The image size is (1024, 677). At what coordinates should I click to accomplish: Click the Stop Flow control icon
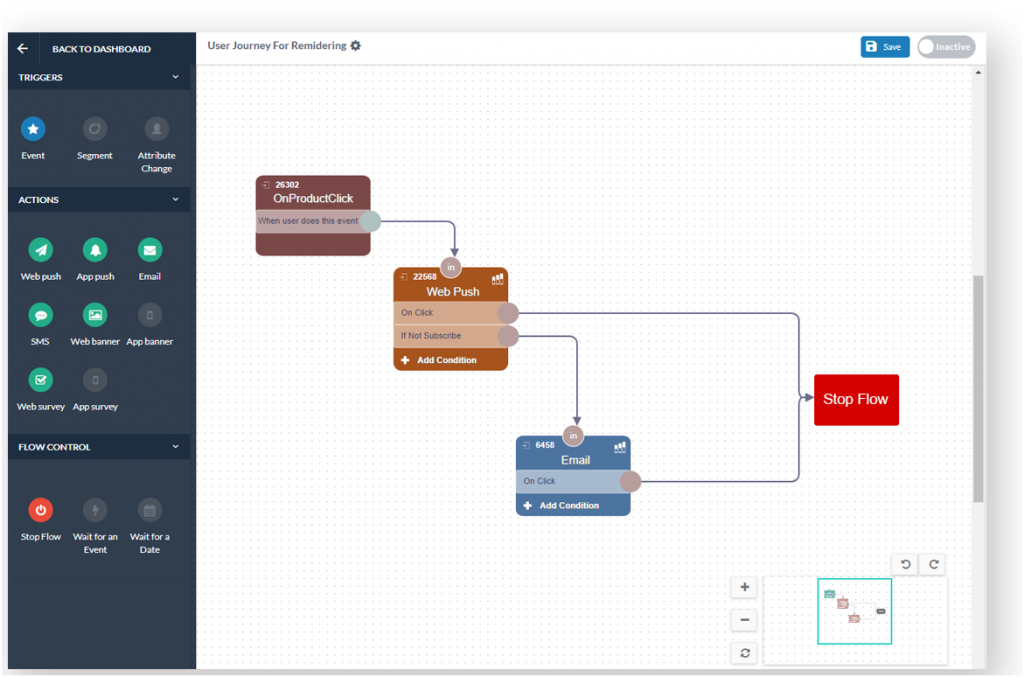click(x=40, y=510)
